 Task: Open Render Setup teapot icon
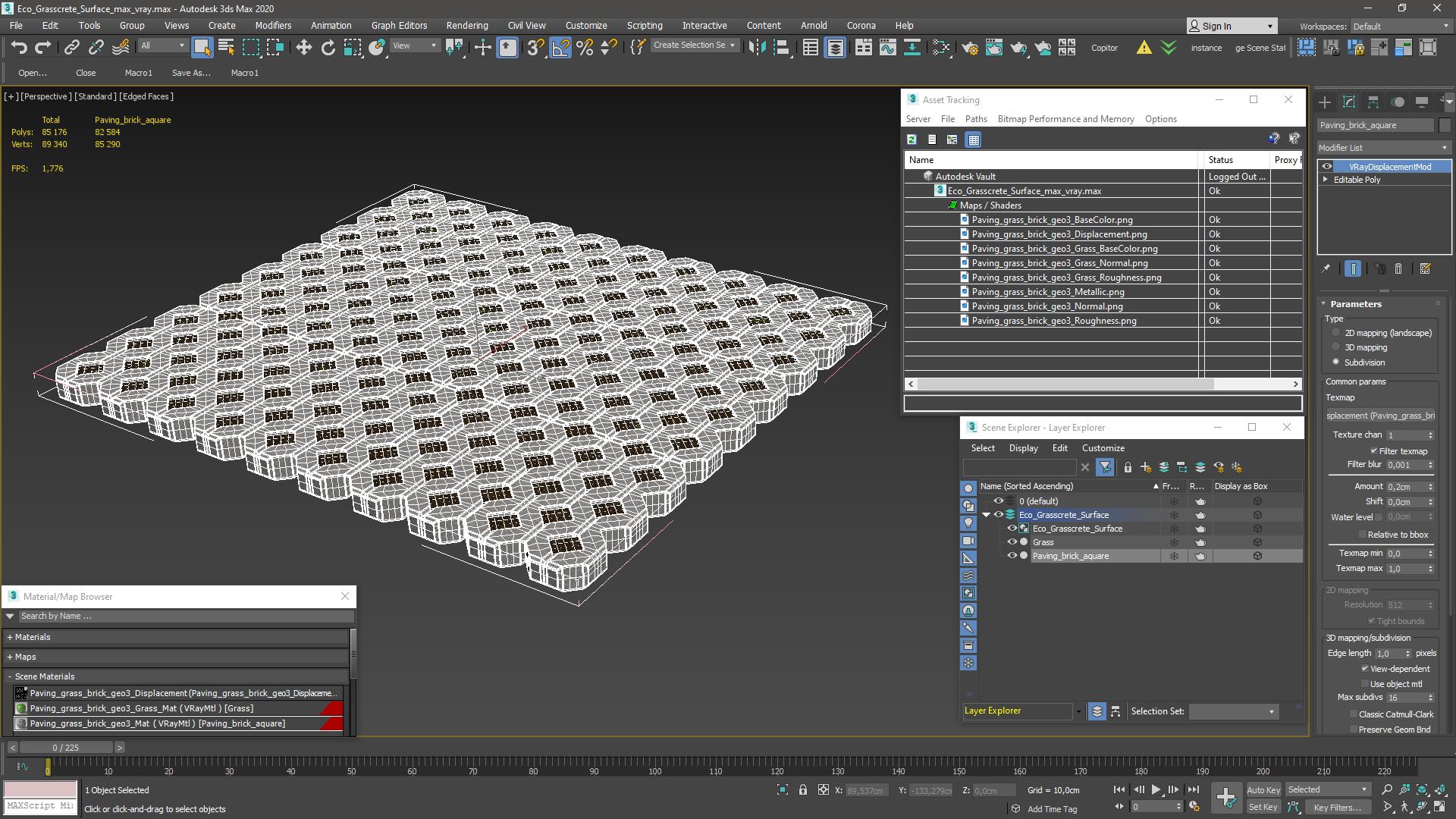[970, 48]
